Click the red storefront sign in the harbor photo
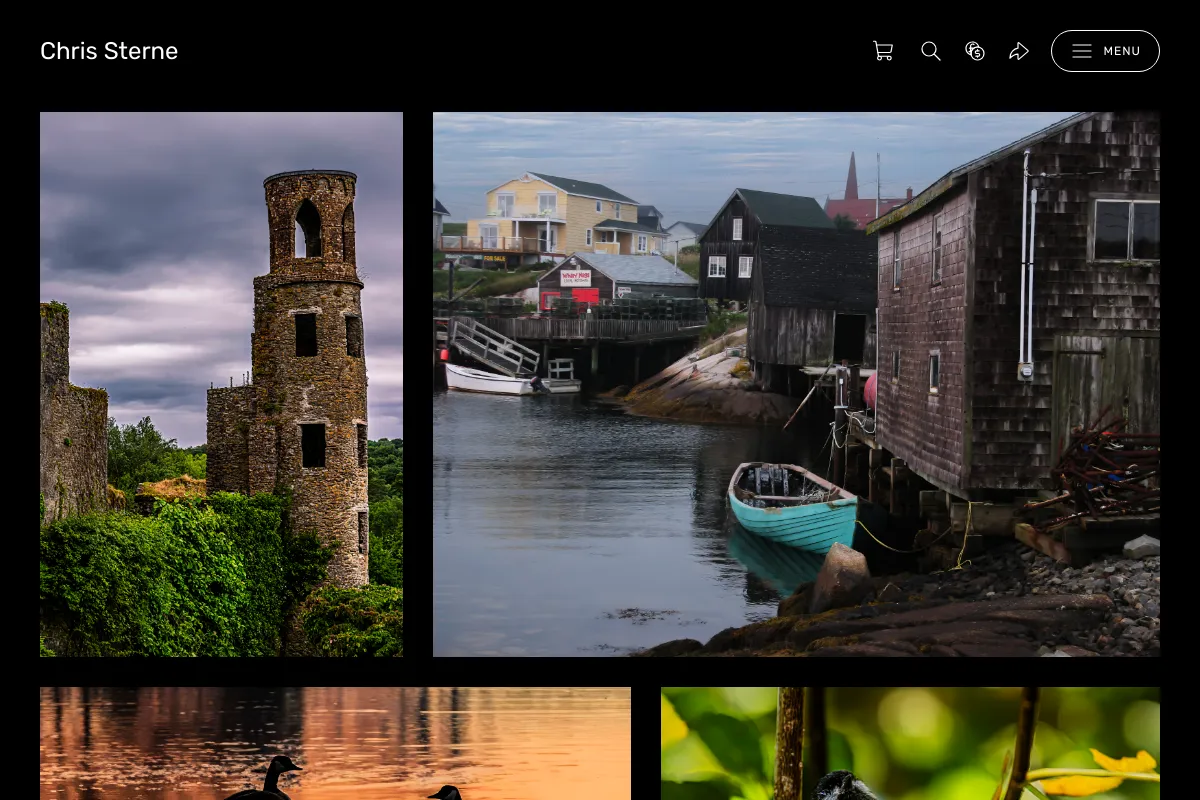Image resolution: width=1200 pixels, height=800 pixels. (x=575, y=278)
